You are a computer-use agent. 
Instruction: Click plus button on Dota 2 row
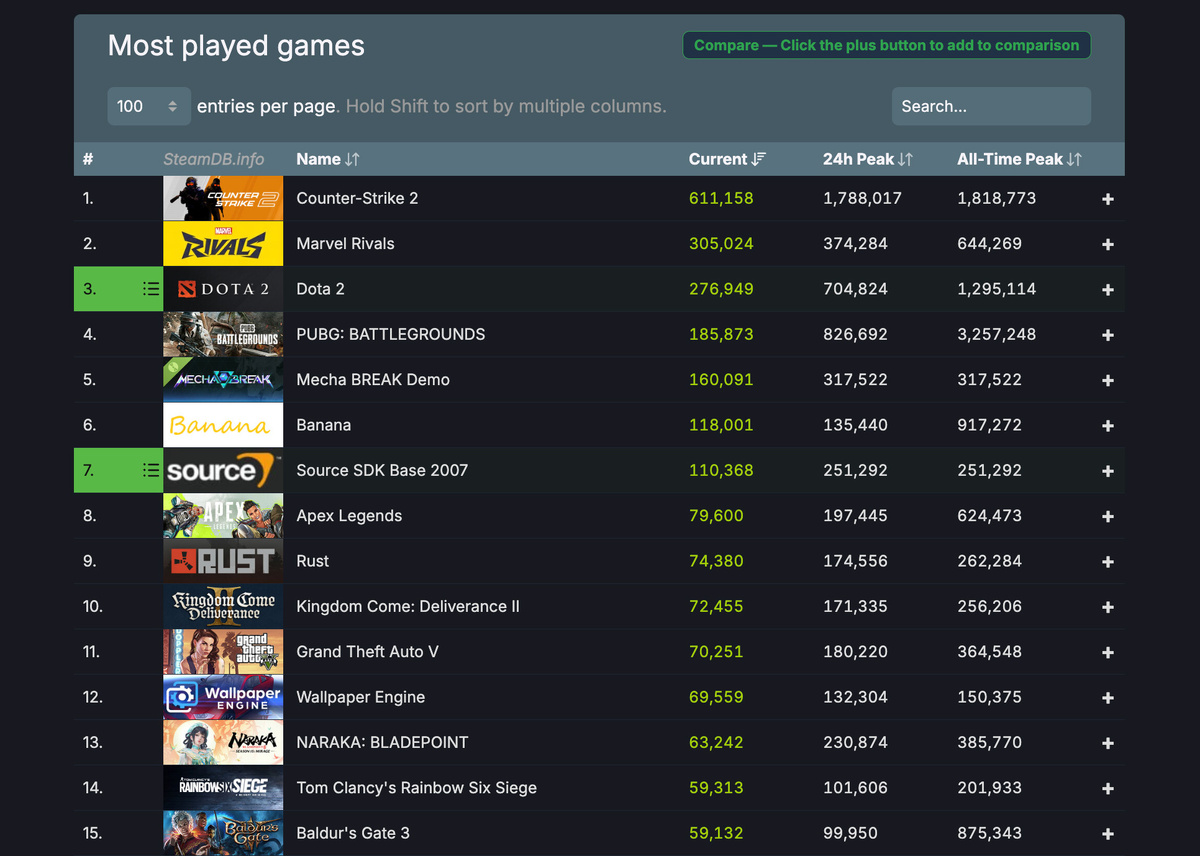tap(1107, 290)
